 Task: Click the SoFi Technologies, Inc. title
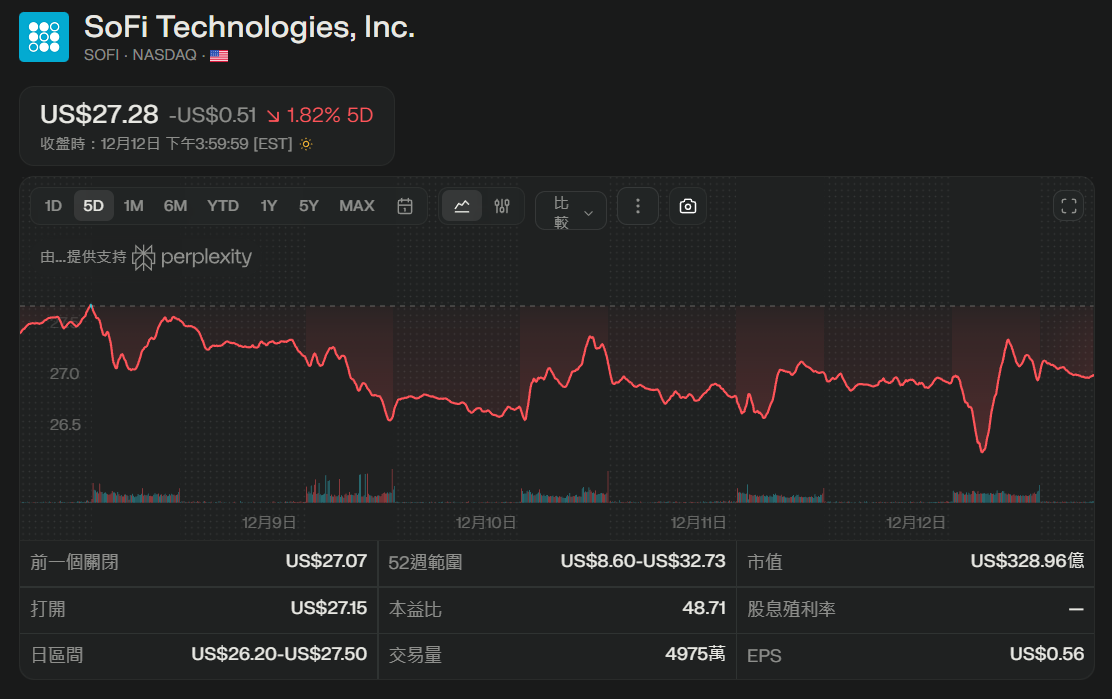[x=249, y=28]
